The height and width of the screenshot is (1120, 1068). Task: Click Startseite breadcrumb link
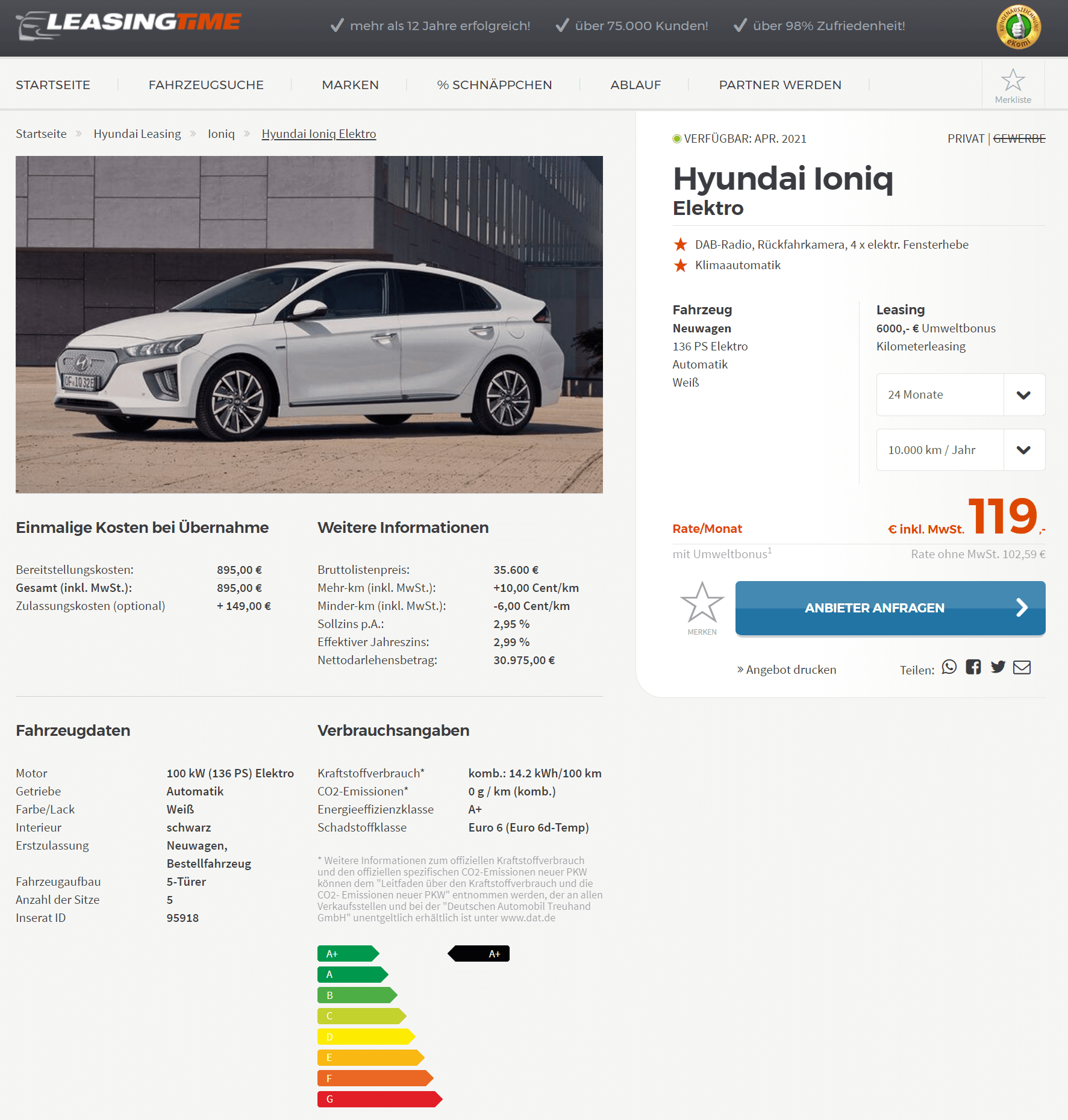(x=41, y=134)
